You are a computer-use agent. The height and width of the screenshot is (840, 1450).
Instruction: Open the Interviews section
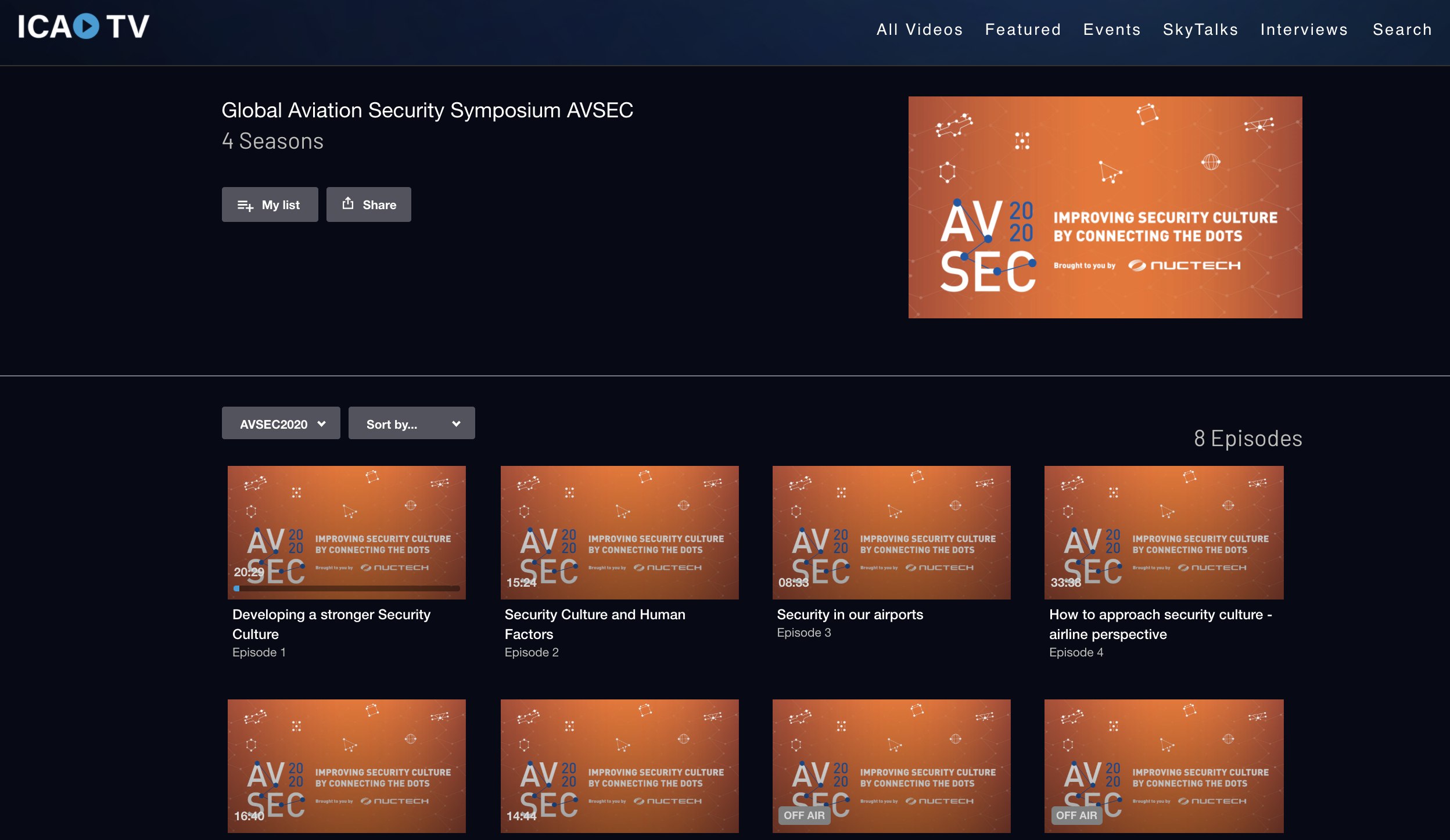[x=1304, y=30]
